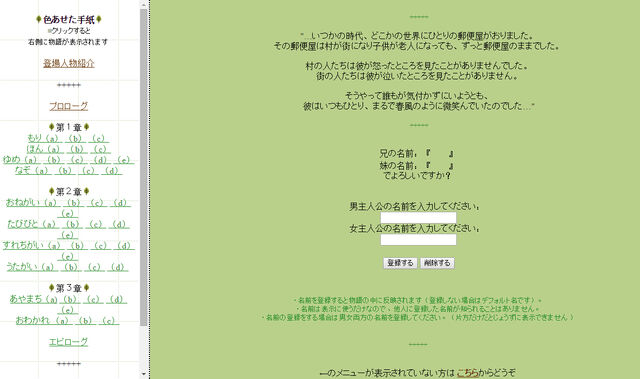Screen dimensions: 640x379
Task: Open chapter link あやまち (a)
Action: tap(33, 299)
